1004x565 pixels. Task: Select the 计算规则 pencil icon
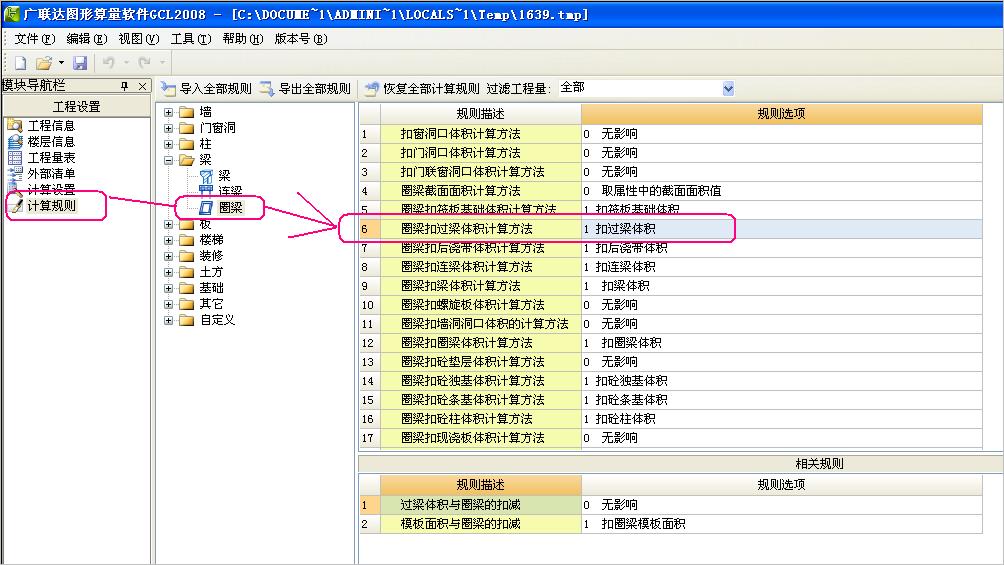point(16,206)
